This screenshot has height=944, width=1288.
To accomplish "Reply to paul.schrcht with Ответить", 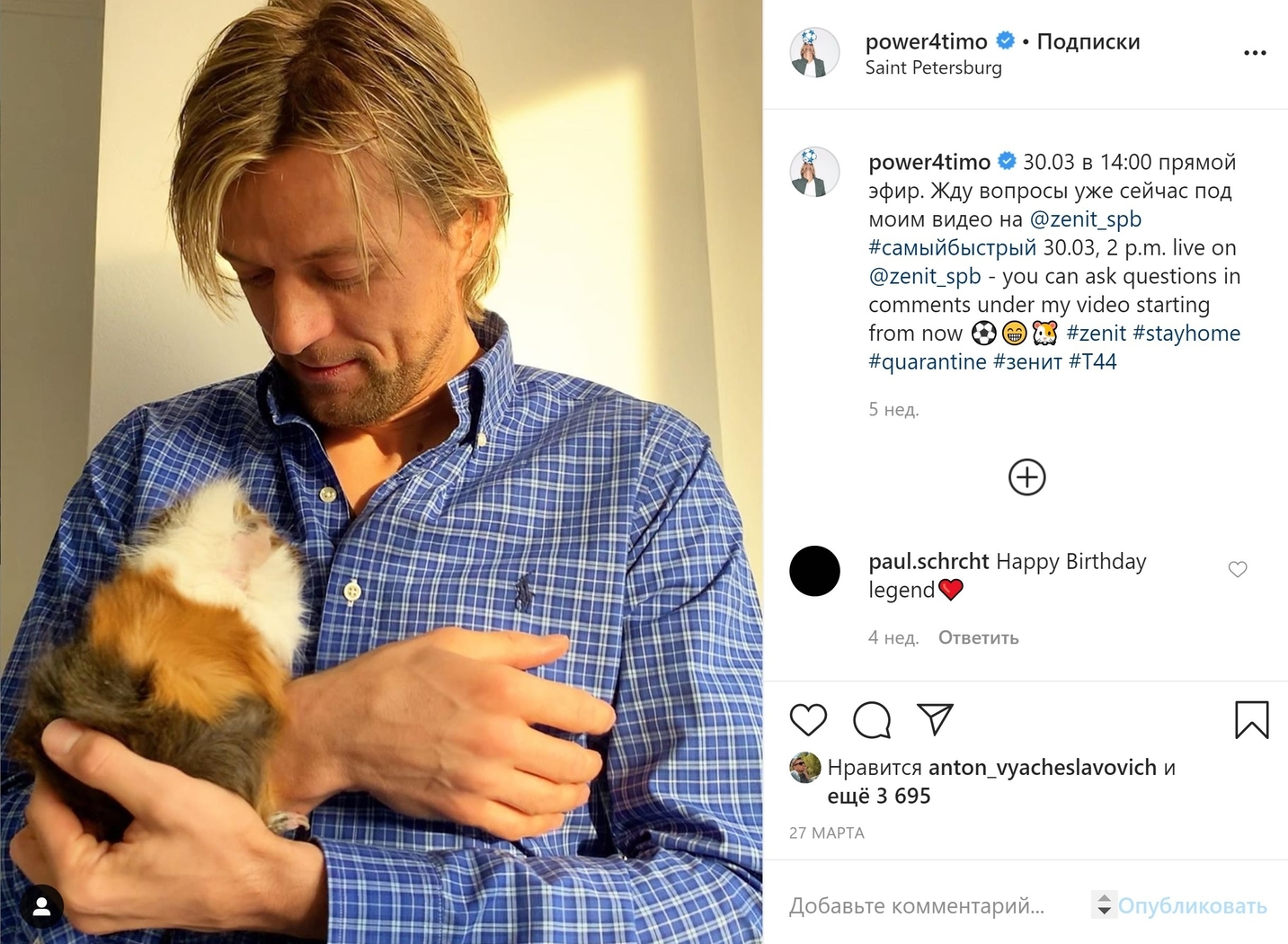I will (978, 637).
